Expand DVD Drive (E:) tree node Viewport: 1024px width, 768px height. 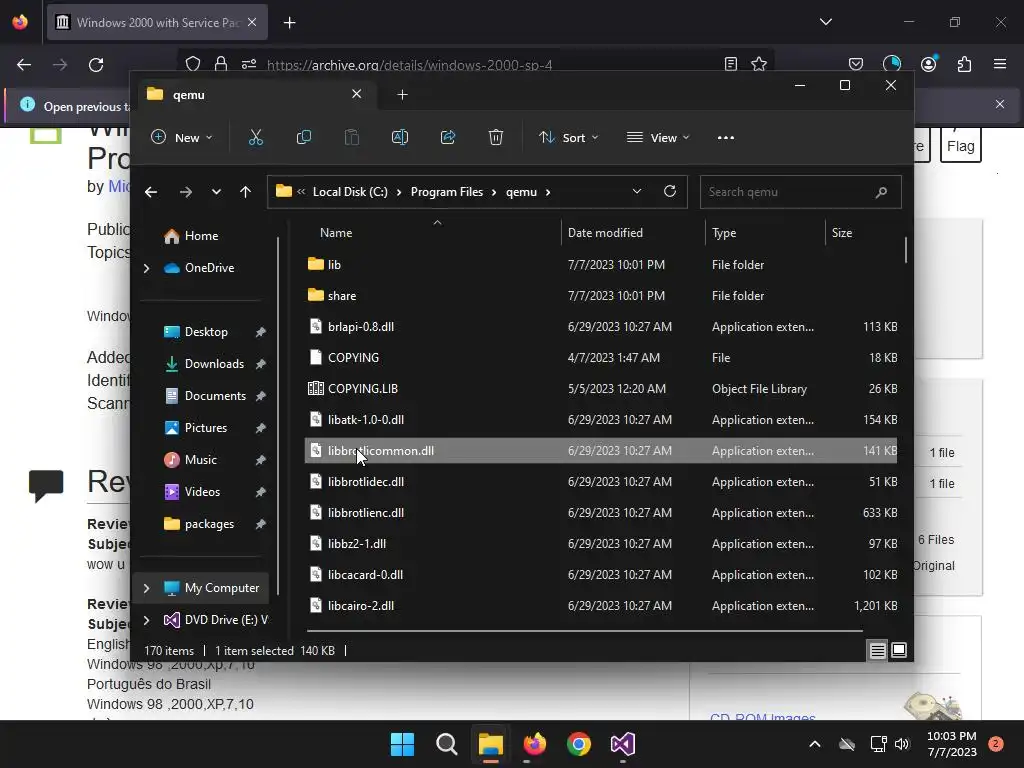click(146, 620)
